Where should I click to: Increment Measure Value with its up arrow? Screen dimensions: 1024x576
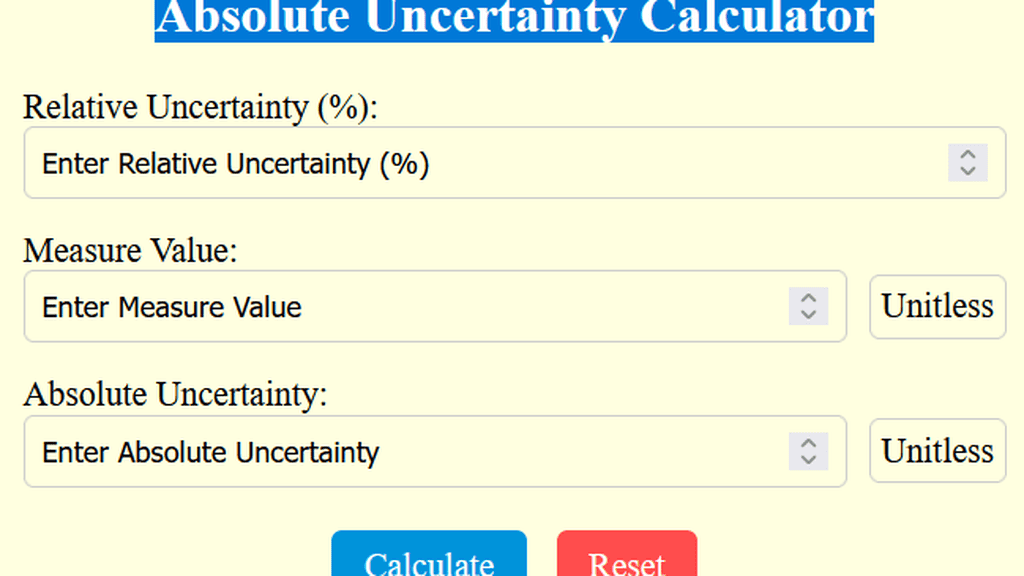(x=808, y=300)
